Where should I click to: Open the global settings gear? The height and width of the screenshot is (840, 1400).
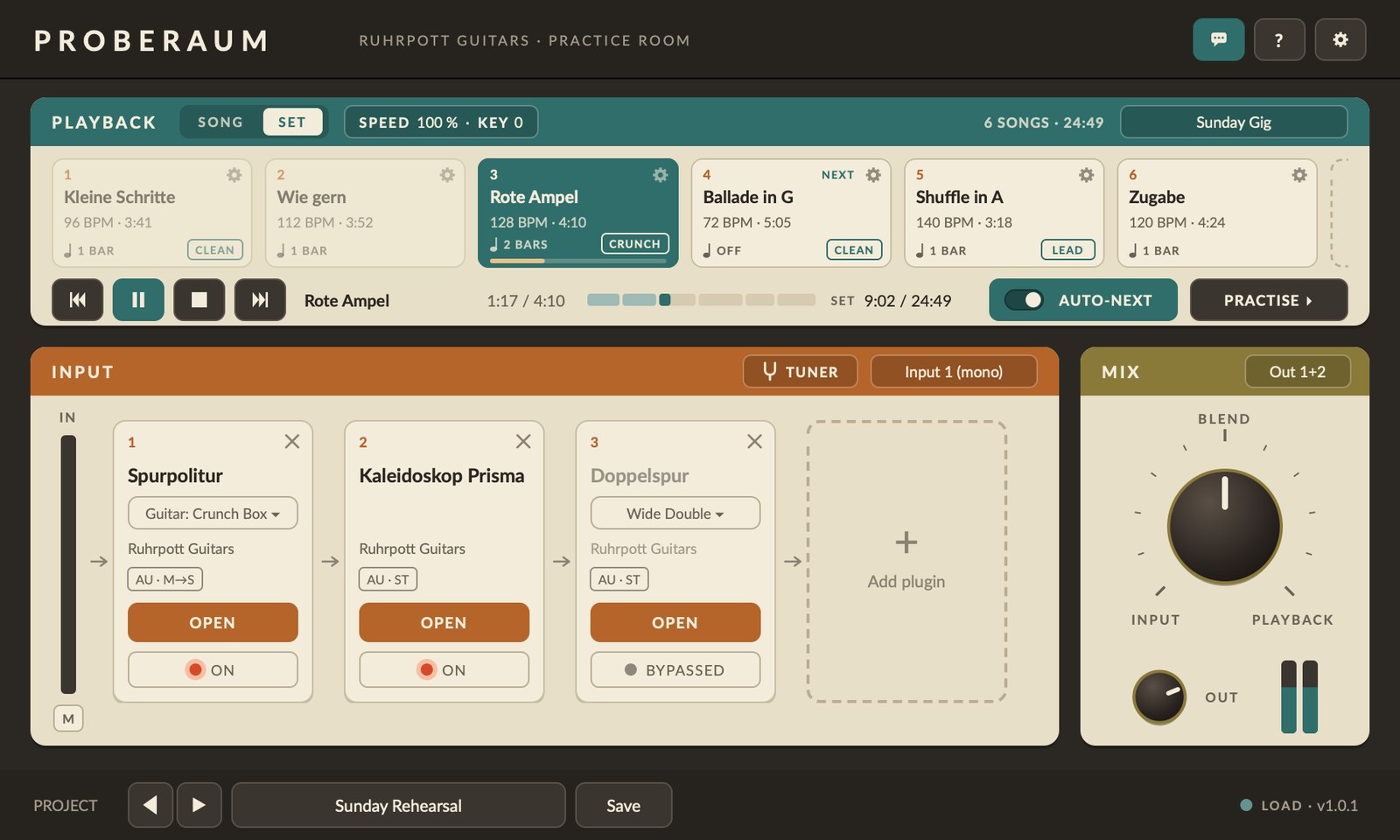tap(1340, 39)
